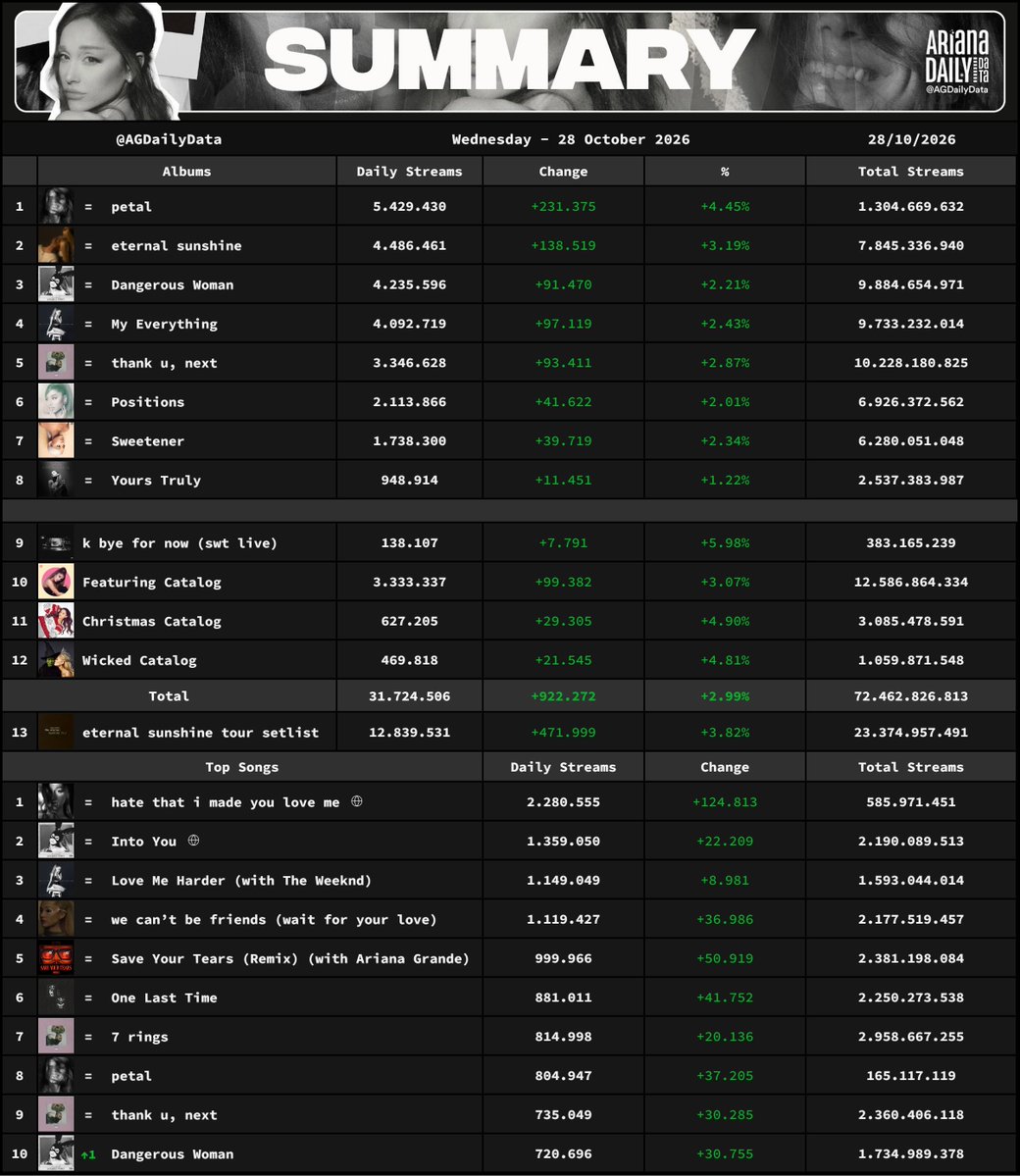Click the Albums column header

click(x=186, y=171)
